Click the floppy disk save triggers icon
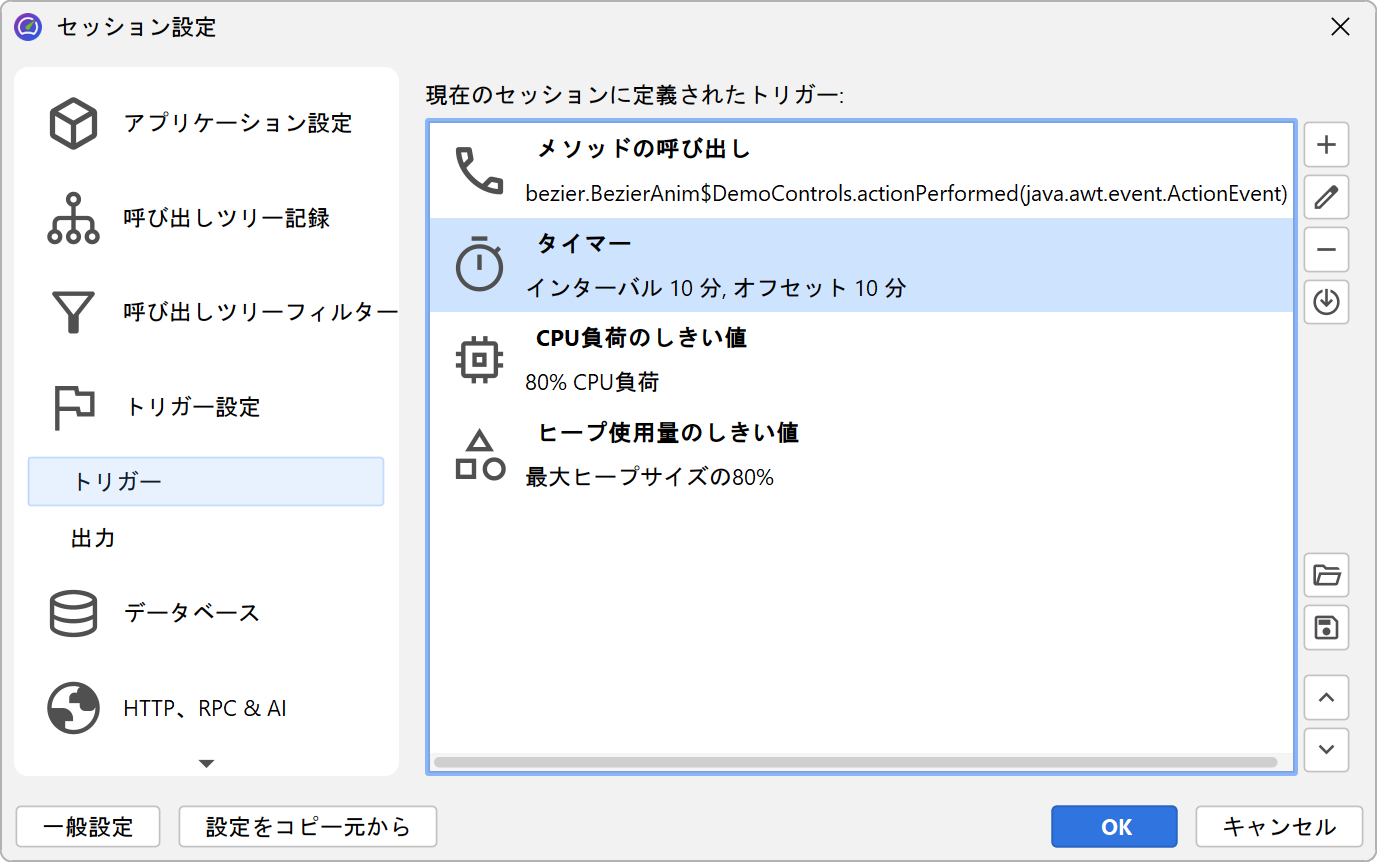This screenshot has width=1377, height=862. point(1326,627)
